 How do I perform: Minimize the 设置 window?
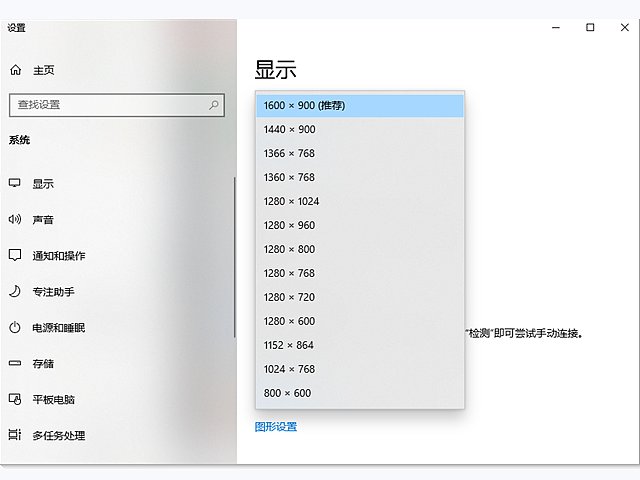click(x=556, y=28)
